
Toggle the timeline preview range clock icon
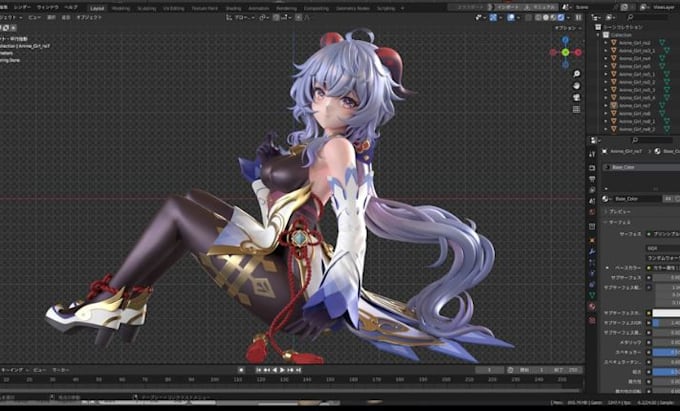[x=510, y=370]
